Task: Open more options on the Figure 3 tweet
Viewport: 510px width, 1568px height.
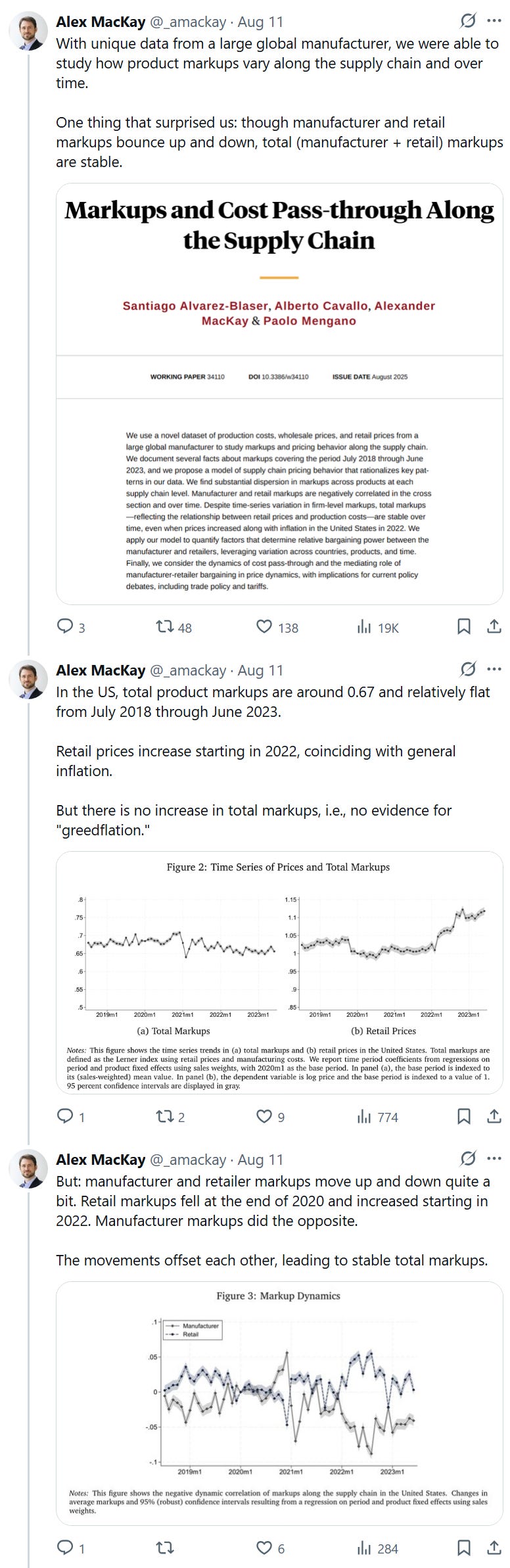Action: (x=494, y=1159)
